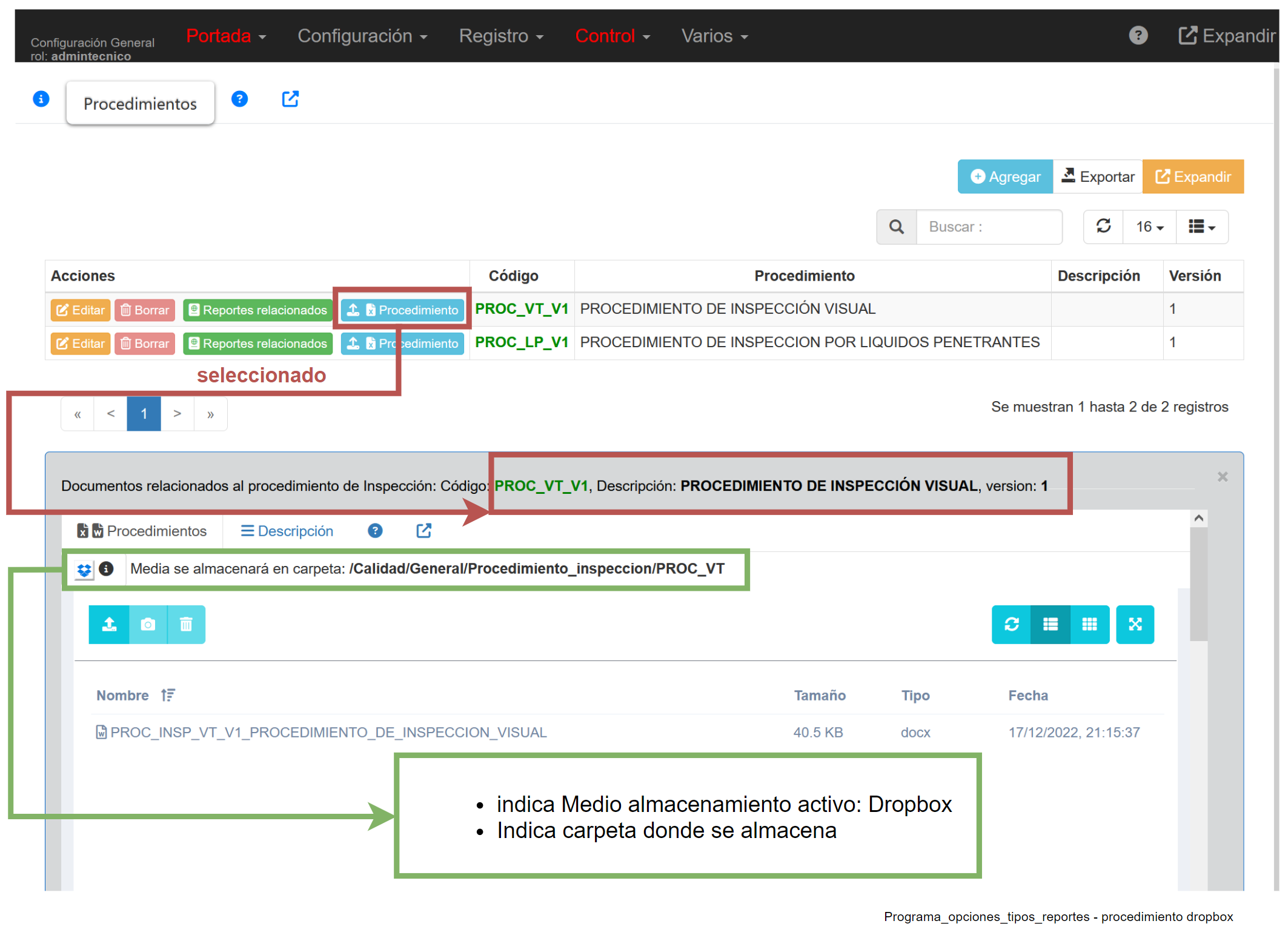
Task: Click the trash delete icon in media toolbar
Action: pos(186,624)
